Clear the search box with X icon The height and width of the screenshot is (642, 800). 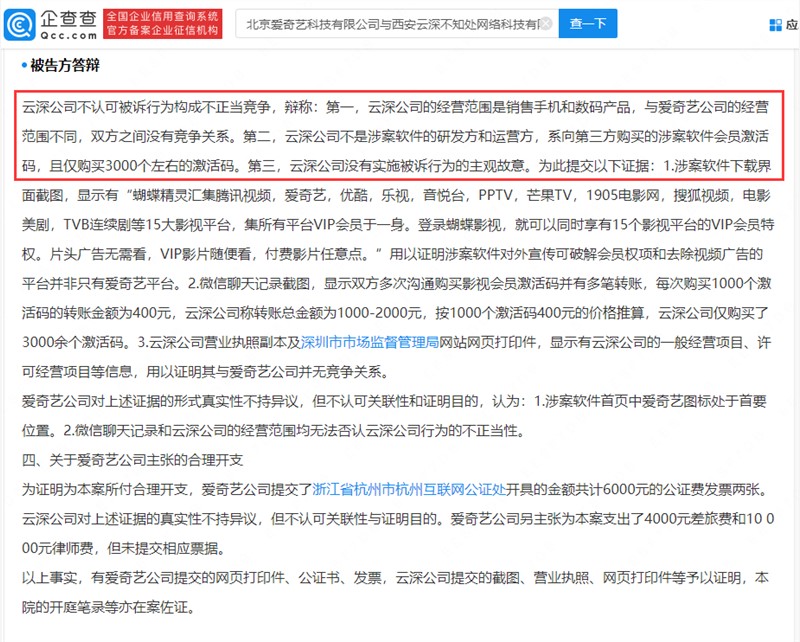pos(545,23)
